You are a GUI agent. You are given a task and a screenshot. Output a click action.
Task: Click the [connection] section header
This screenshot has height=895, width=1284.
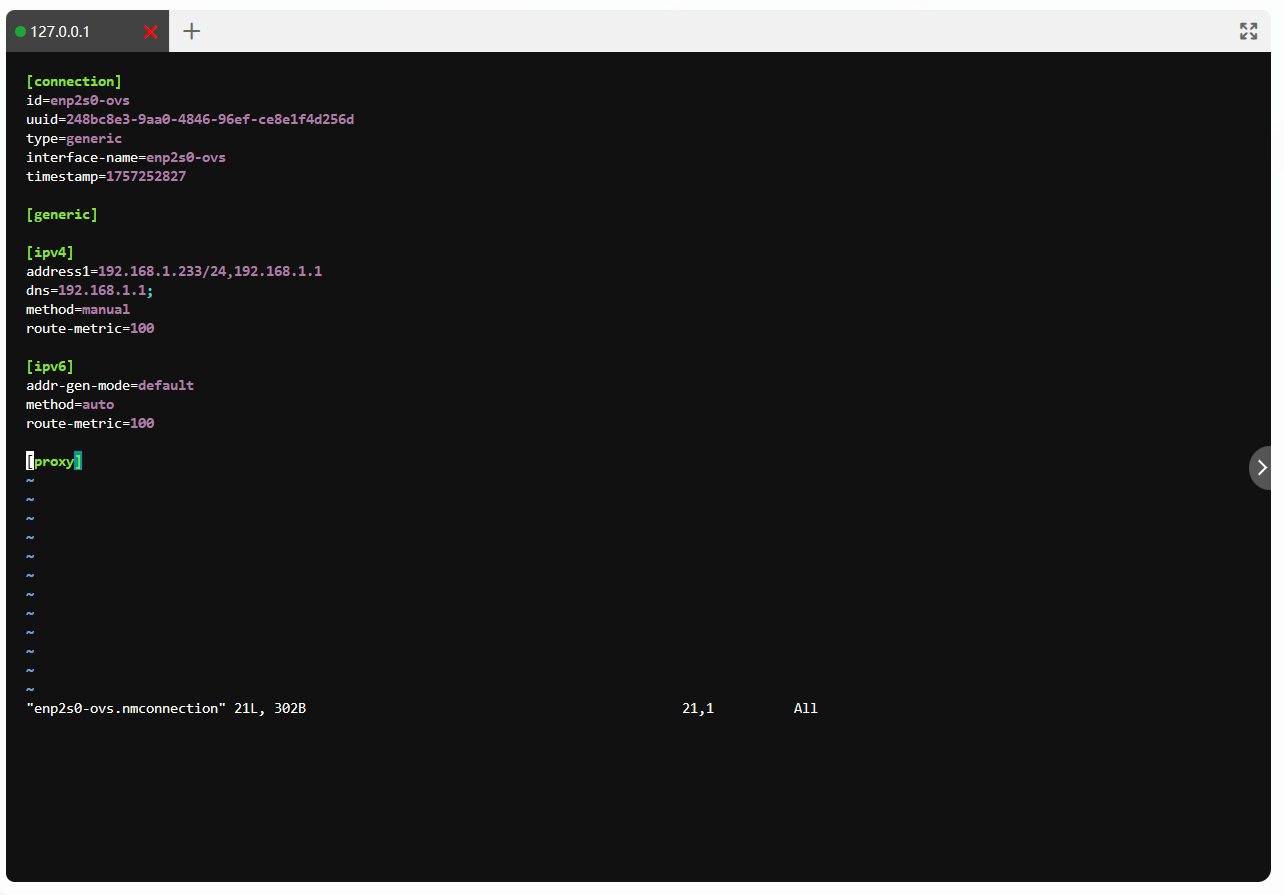(x=74, y=81)
